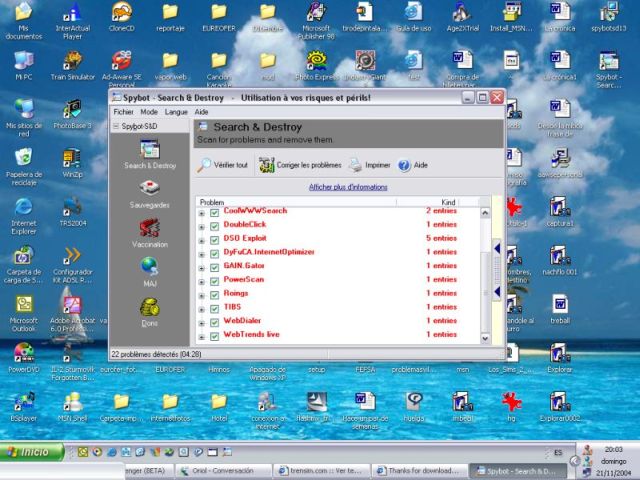
Task: Select Search & Destroy sidebar icon
Action: pyautogui.click(x=149, y=150)
